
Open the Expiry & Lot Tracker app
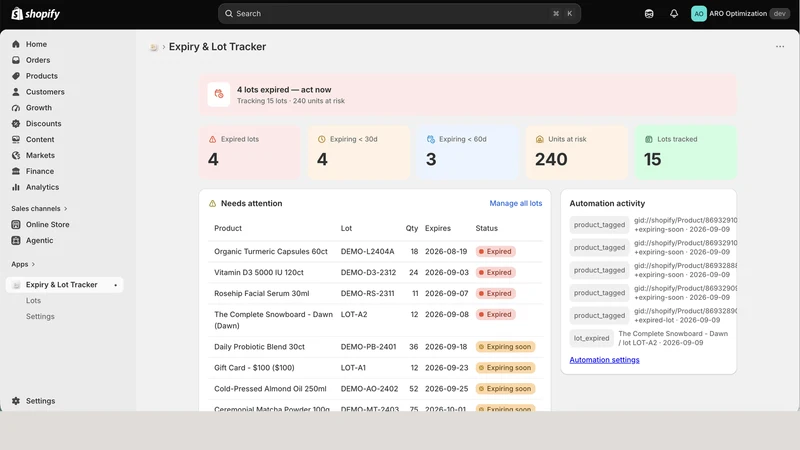click(x=64, y=285)
